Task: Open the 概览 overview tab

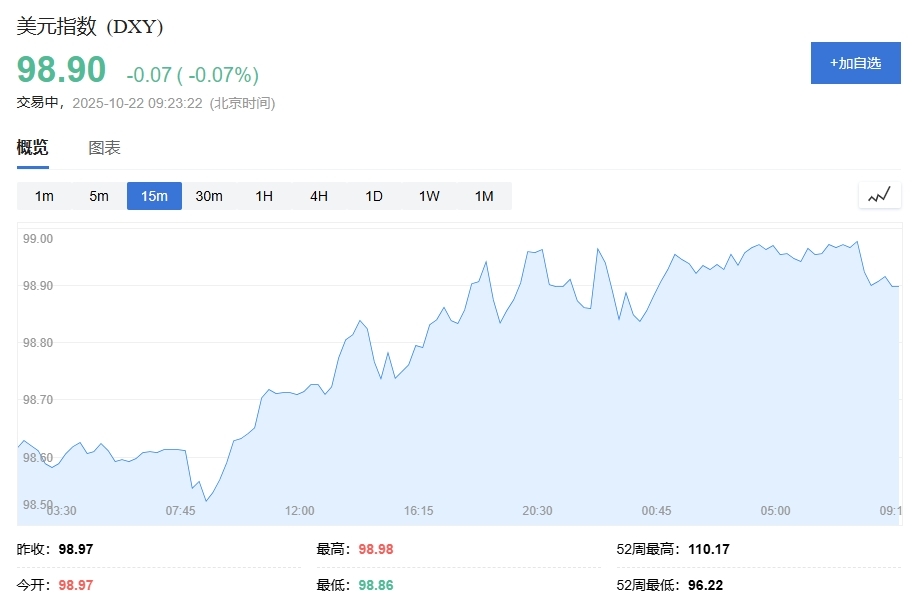Action: 31,147
